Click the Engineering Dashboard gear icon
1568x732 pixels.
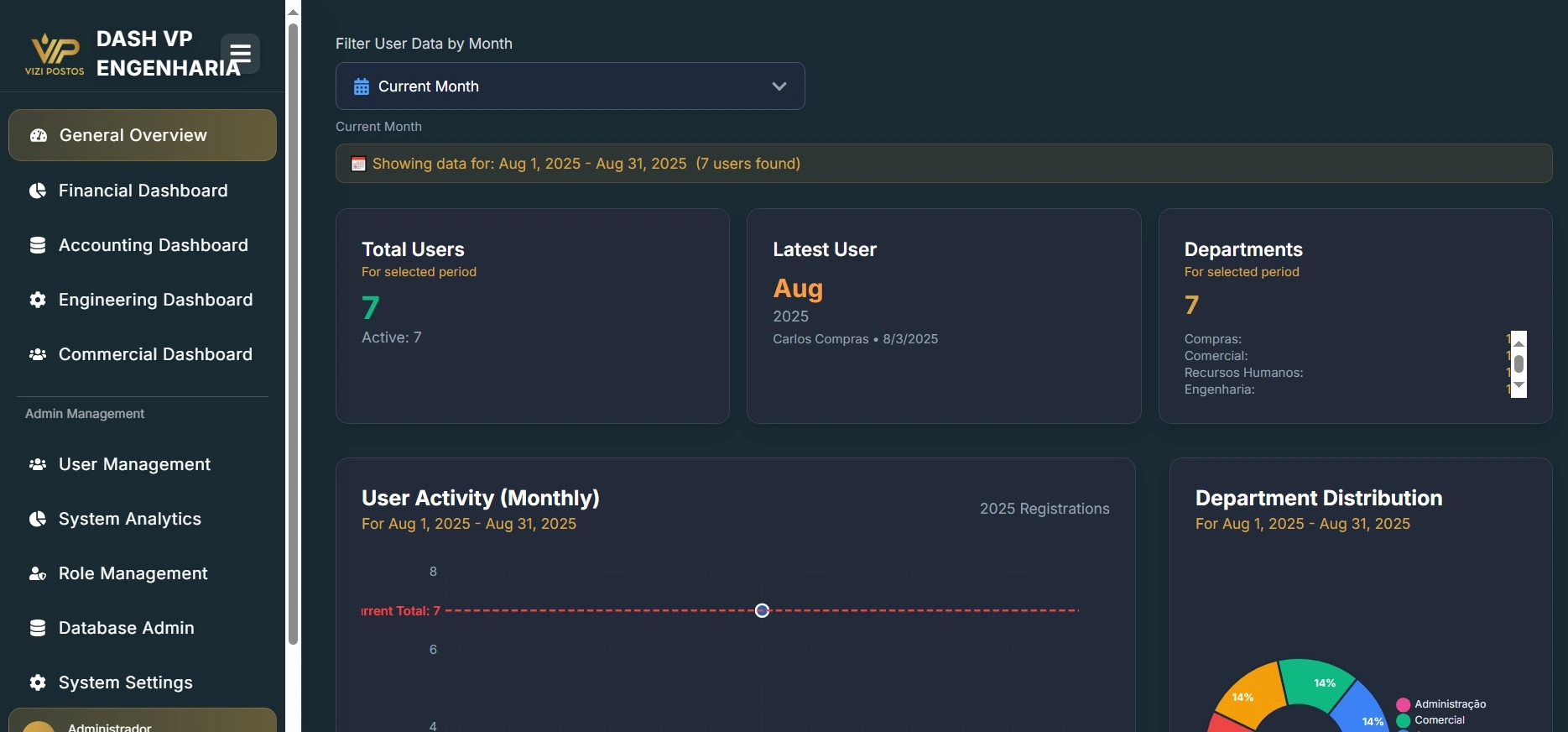tap(38, 300)
